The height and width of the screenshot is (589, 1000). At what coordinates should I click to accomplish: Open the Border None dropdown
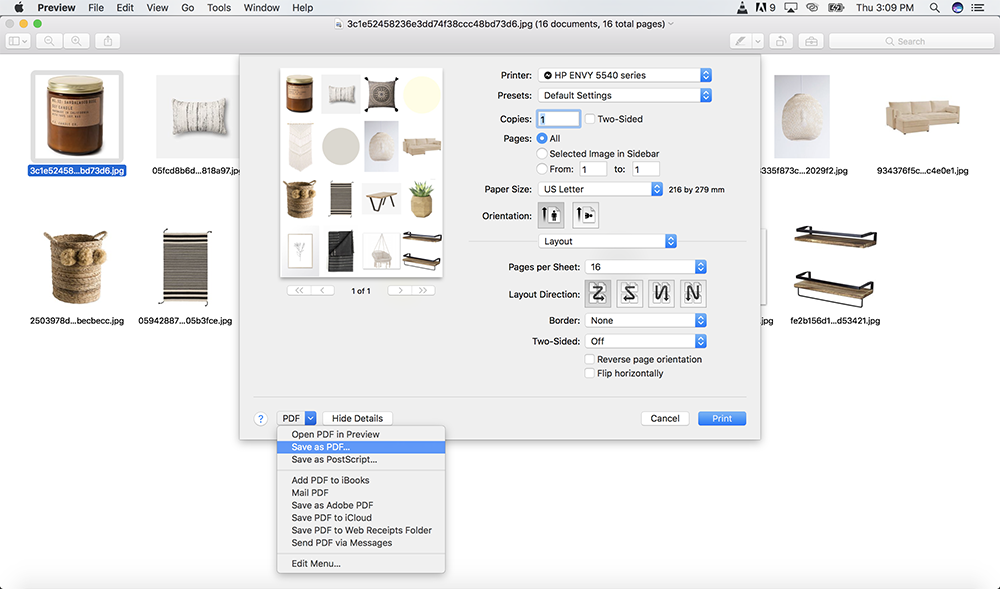(645, 321)
